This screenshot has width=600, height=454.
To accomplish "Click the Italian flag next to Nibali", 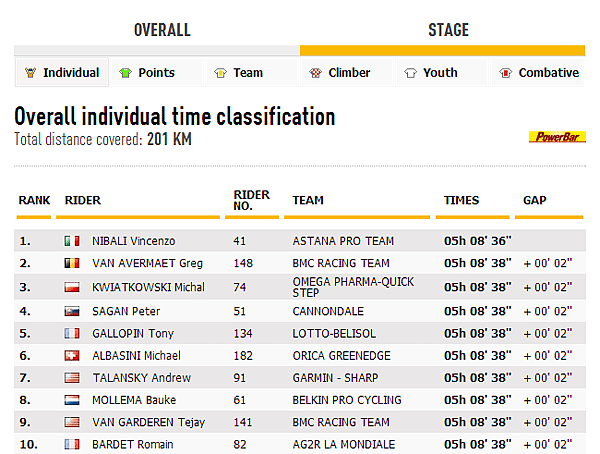I will point(72,241).
